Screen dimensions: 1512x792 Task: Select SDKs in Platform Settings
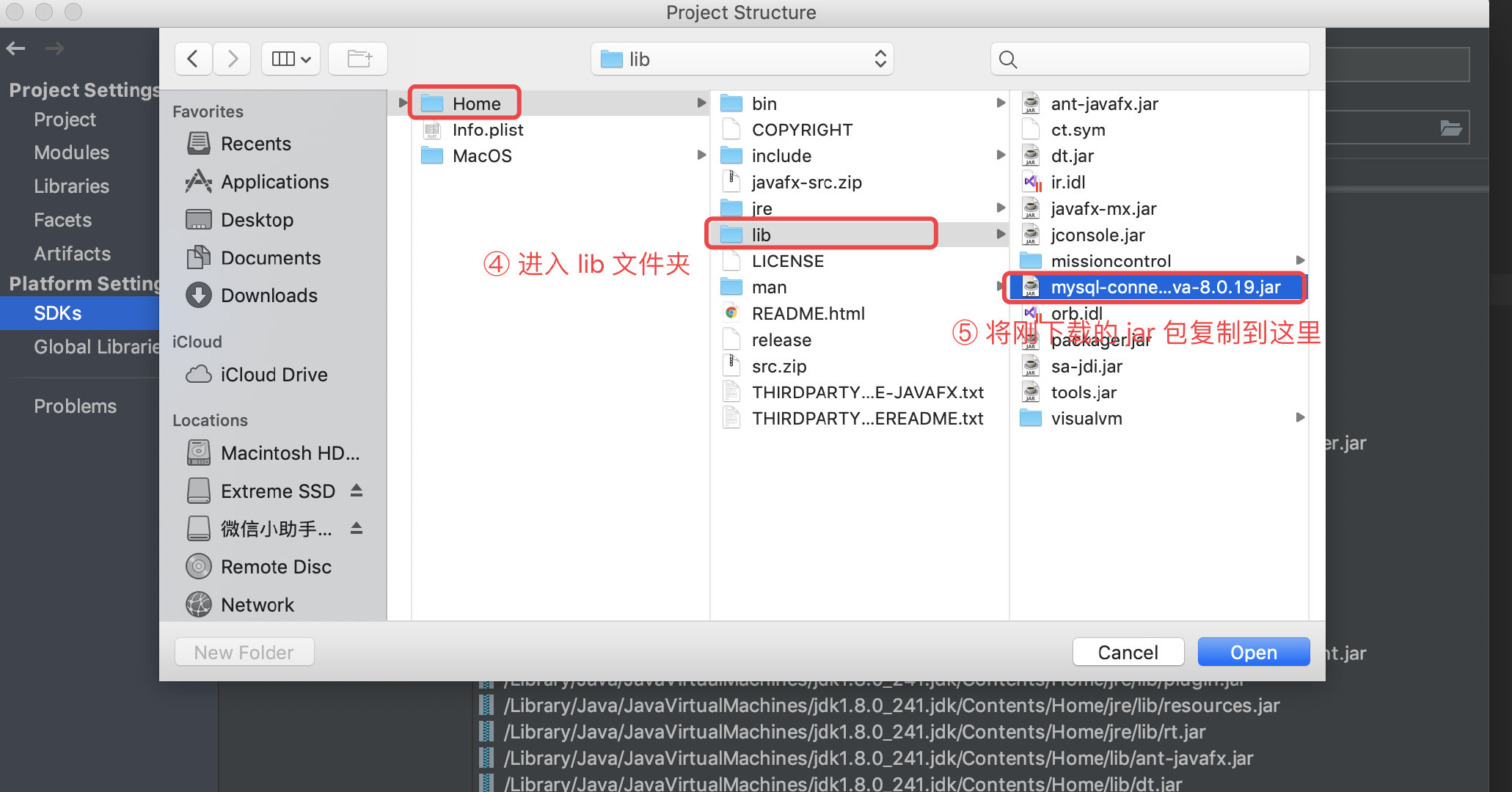pos(58,313)
